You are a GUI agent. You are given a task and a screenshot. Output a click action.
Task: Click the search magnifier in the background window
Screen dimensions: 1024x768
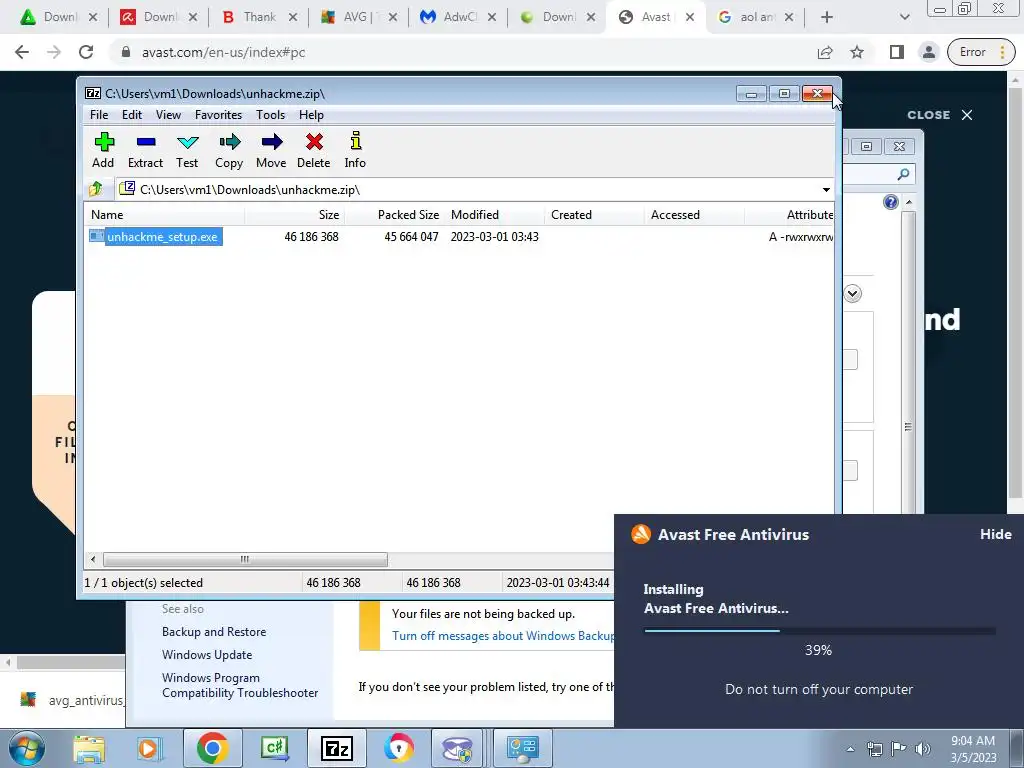pyautogui.click(x=903, y=174)
